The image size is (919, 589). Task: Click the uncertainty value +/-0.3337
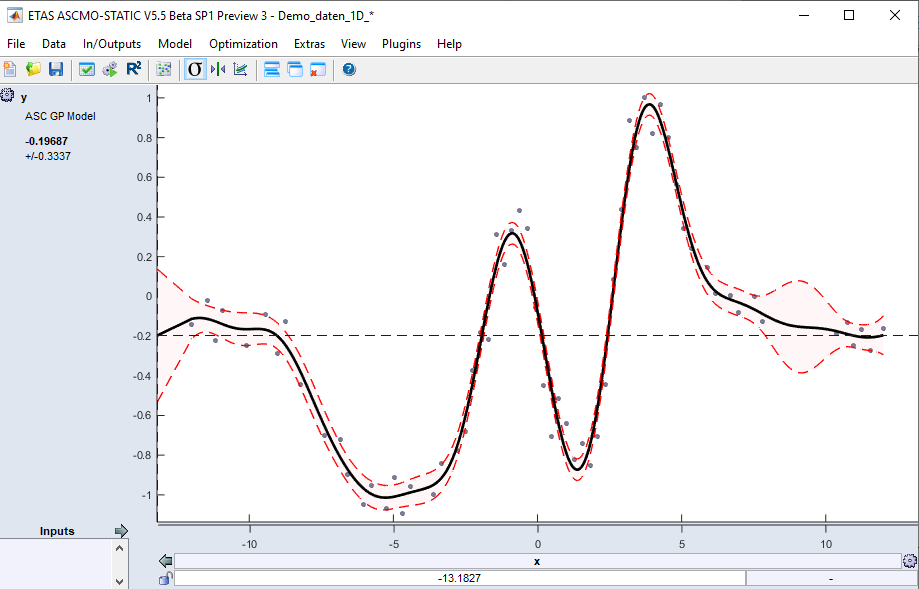click(x=48, y=156)
